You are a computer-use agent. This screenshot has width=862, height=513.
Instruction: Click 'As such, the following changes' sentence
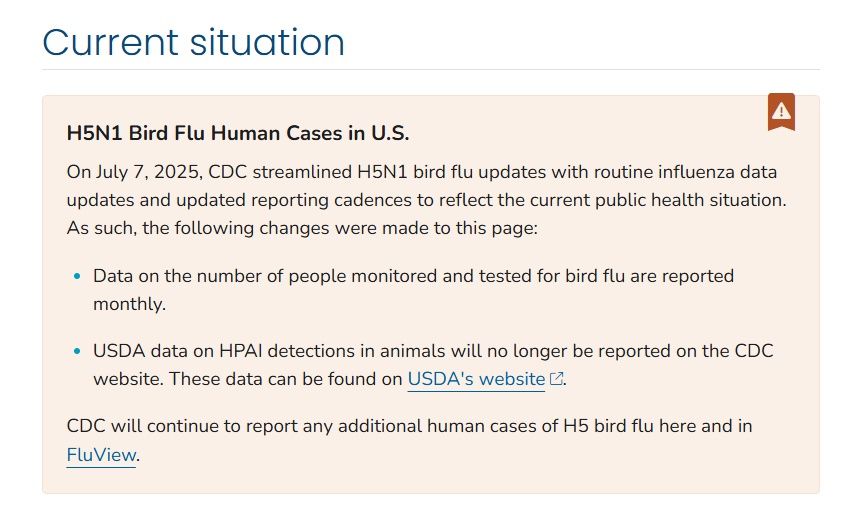[190, 227]
